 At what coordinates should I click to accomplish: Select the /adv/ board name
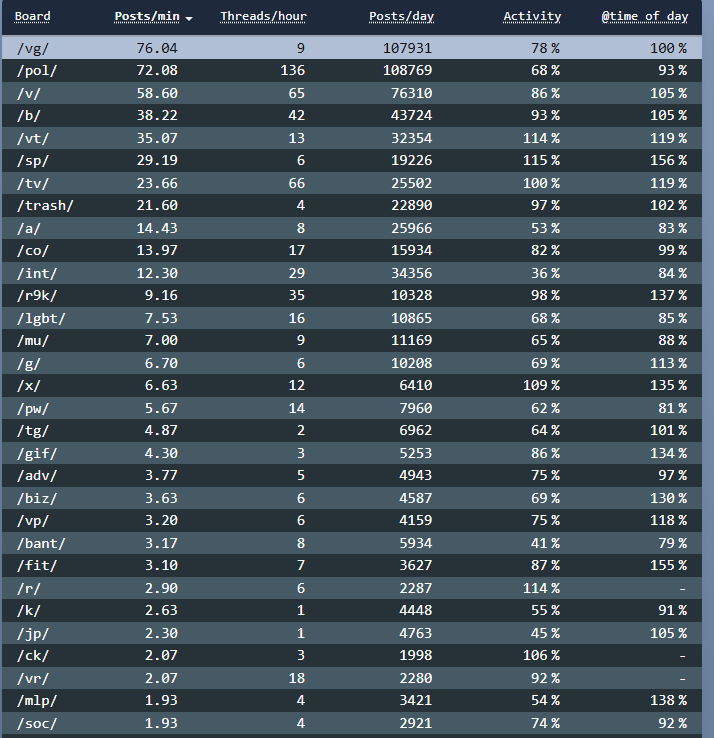tap(37, 475)
